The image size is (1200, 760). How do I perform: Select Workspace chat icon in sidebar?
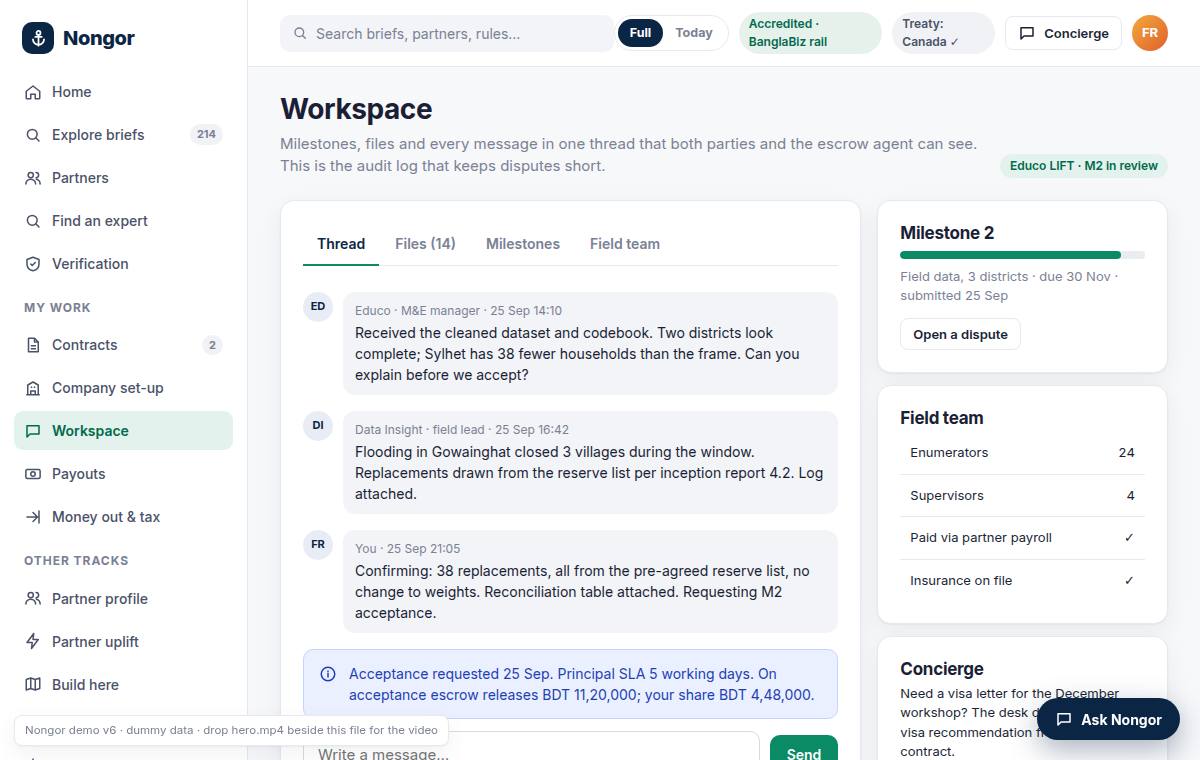[33, 431]
